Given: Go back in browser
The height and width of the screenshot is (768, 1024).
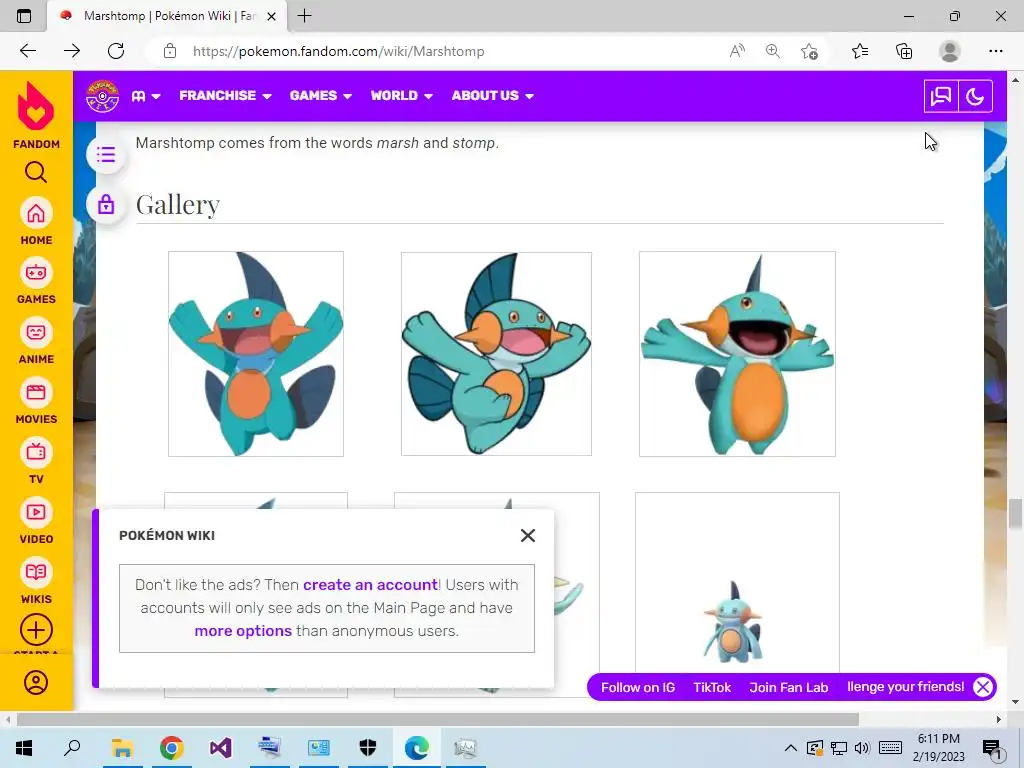Looking at the screenshot, I should click(x=28, y=51).
